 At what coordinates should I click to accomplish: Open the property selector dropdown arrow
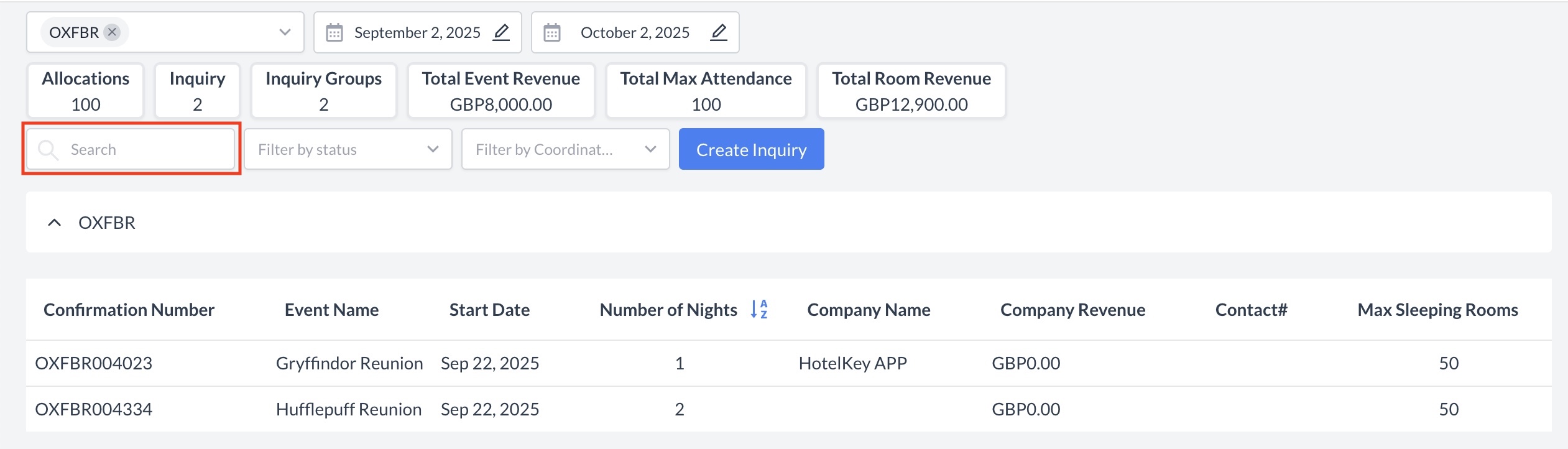pos(285,32)
